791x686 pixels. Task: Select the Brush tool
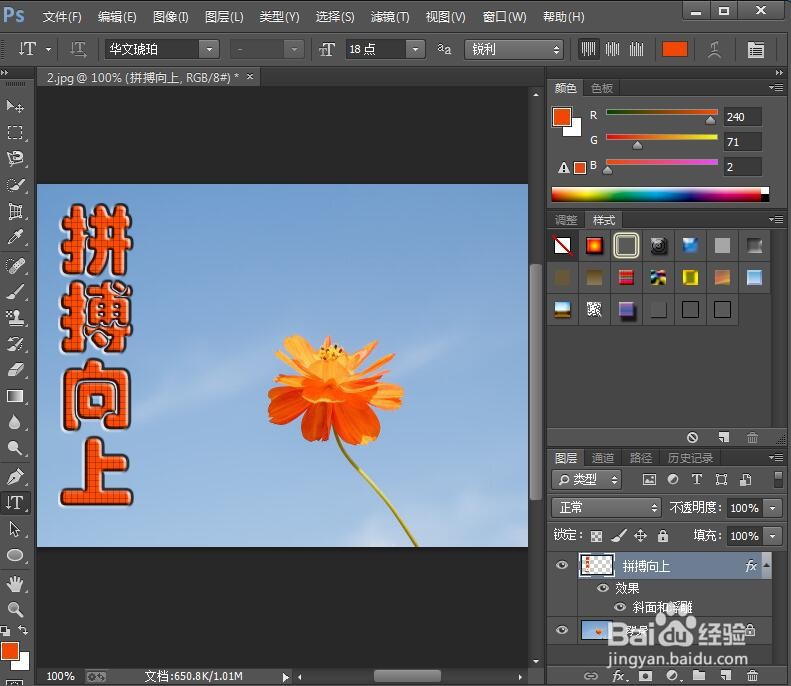[x=15, y=291]
